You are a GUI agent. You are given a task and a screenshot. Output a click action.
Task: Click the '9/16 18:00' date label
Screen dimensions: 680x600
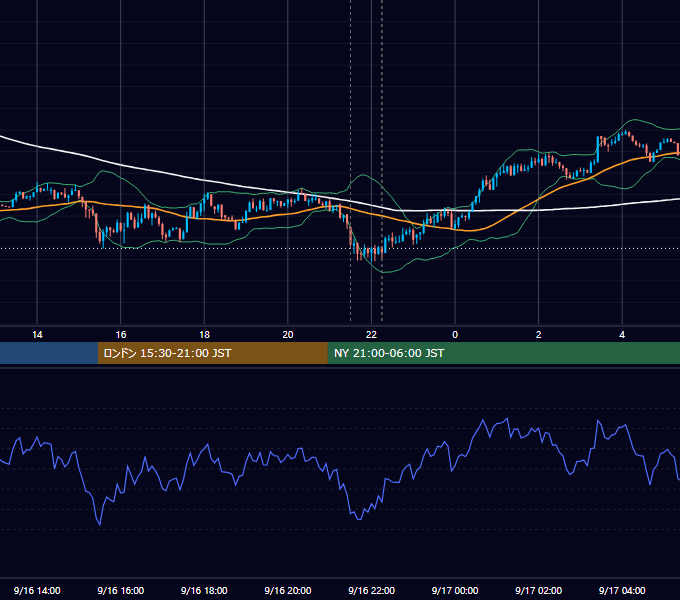(x=204, y=590)
